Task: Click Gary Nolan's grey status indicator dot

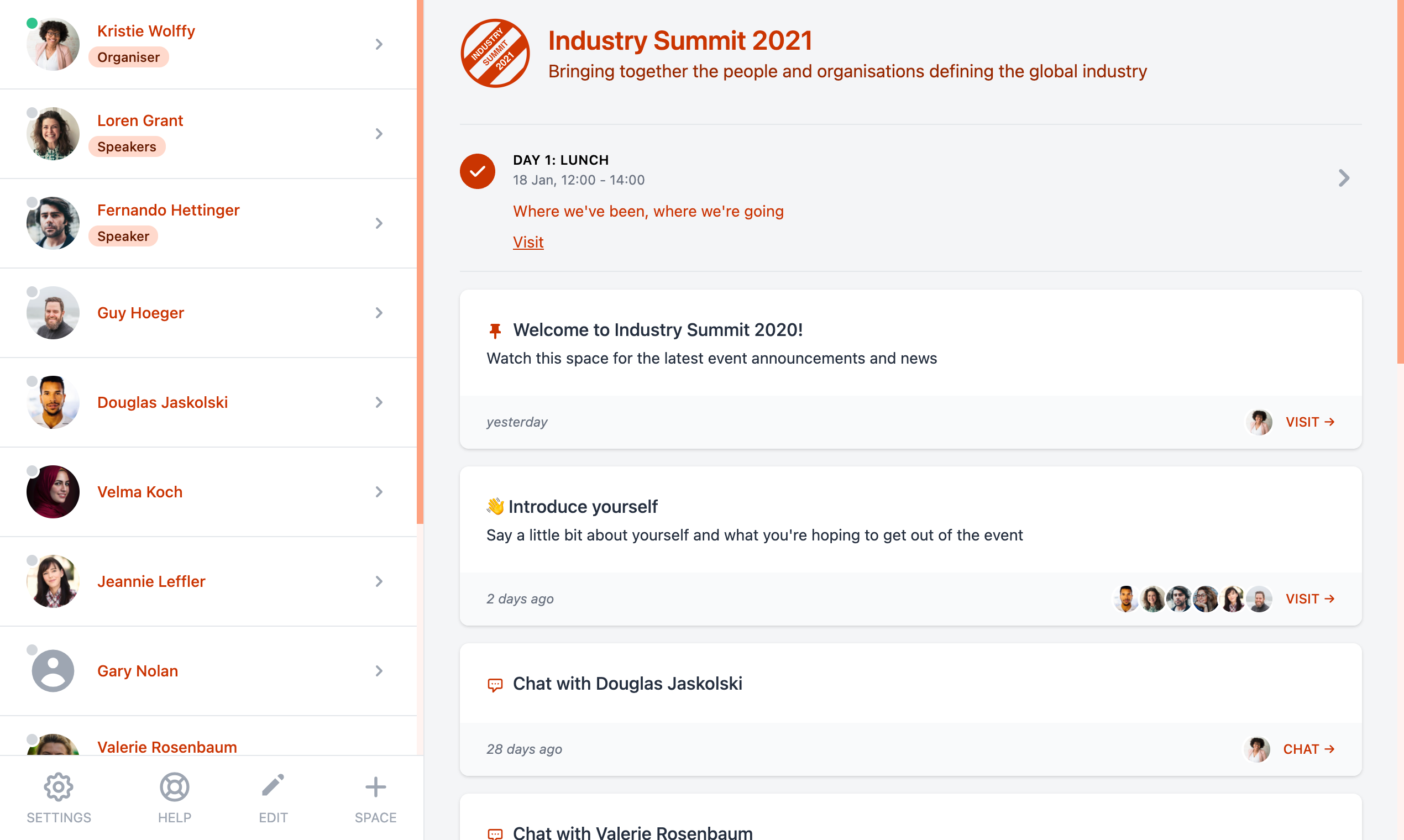Action: click(32, 650)
